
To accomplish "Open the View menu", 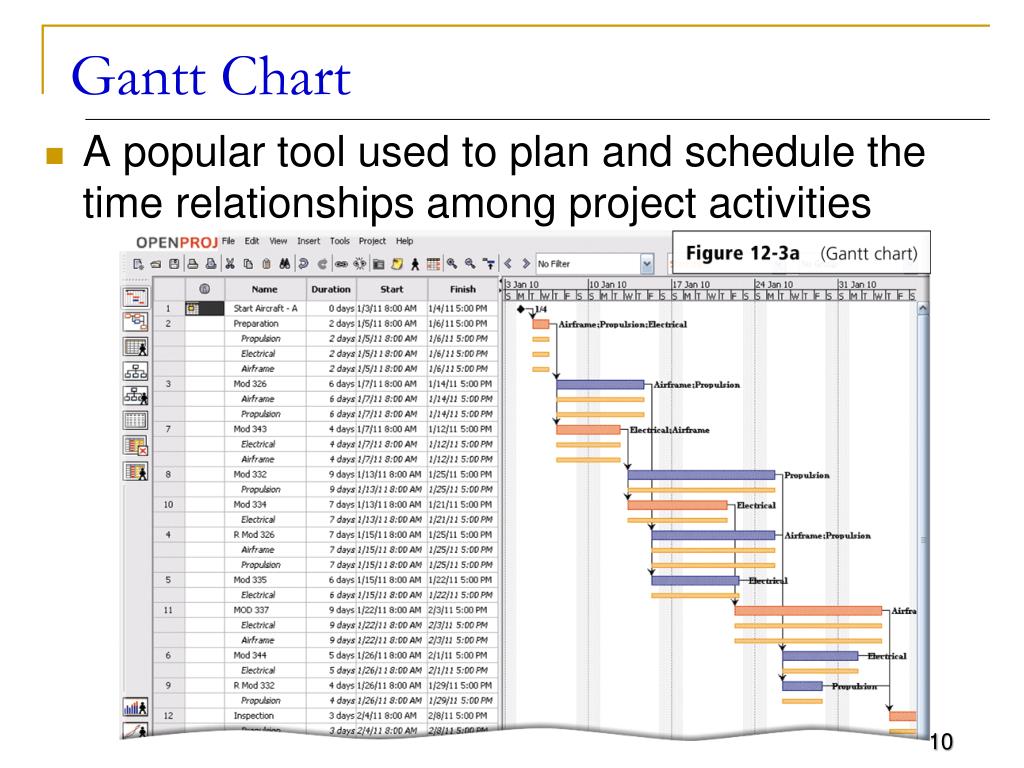I will [278, 241].
